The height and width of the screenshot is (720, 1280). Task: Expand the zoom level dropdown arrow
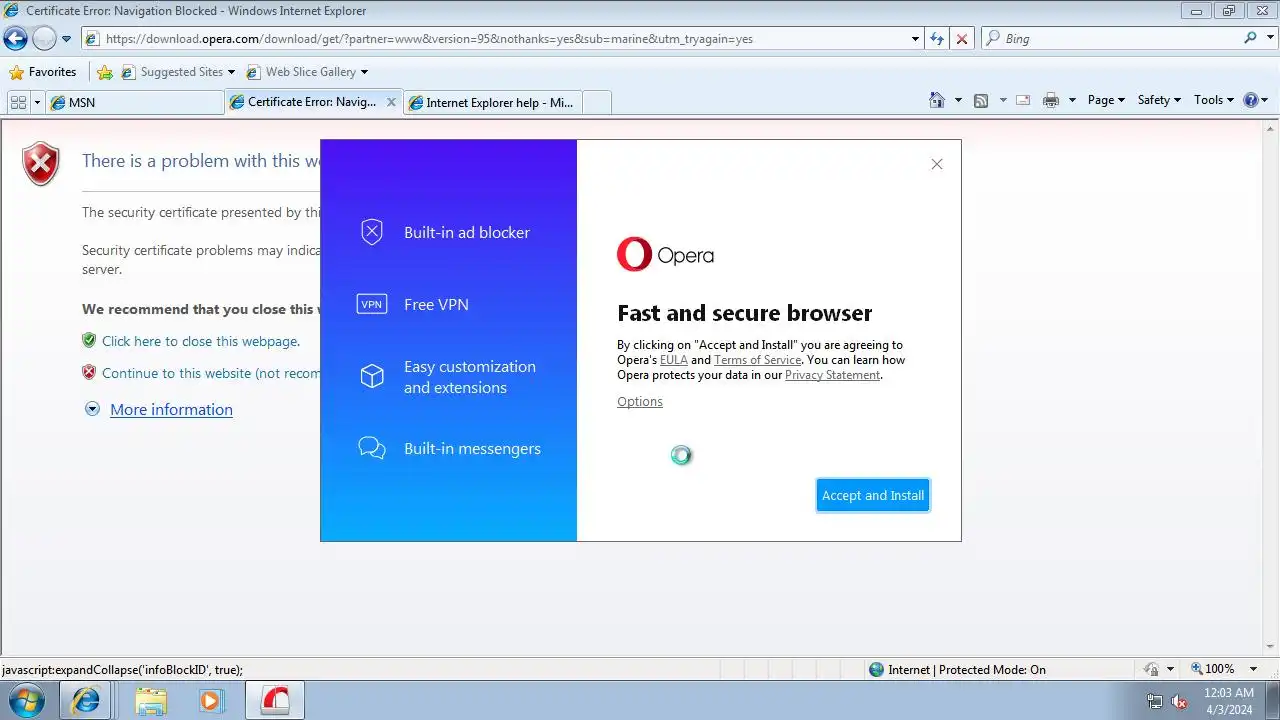[x=1253, y=669]
